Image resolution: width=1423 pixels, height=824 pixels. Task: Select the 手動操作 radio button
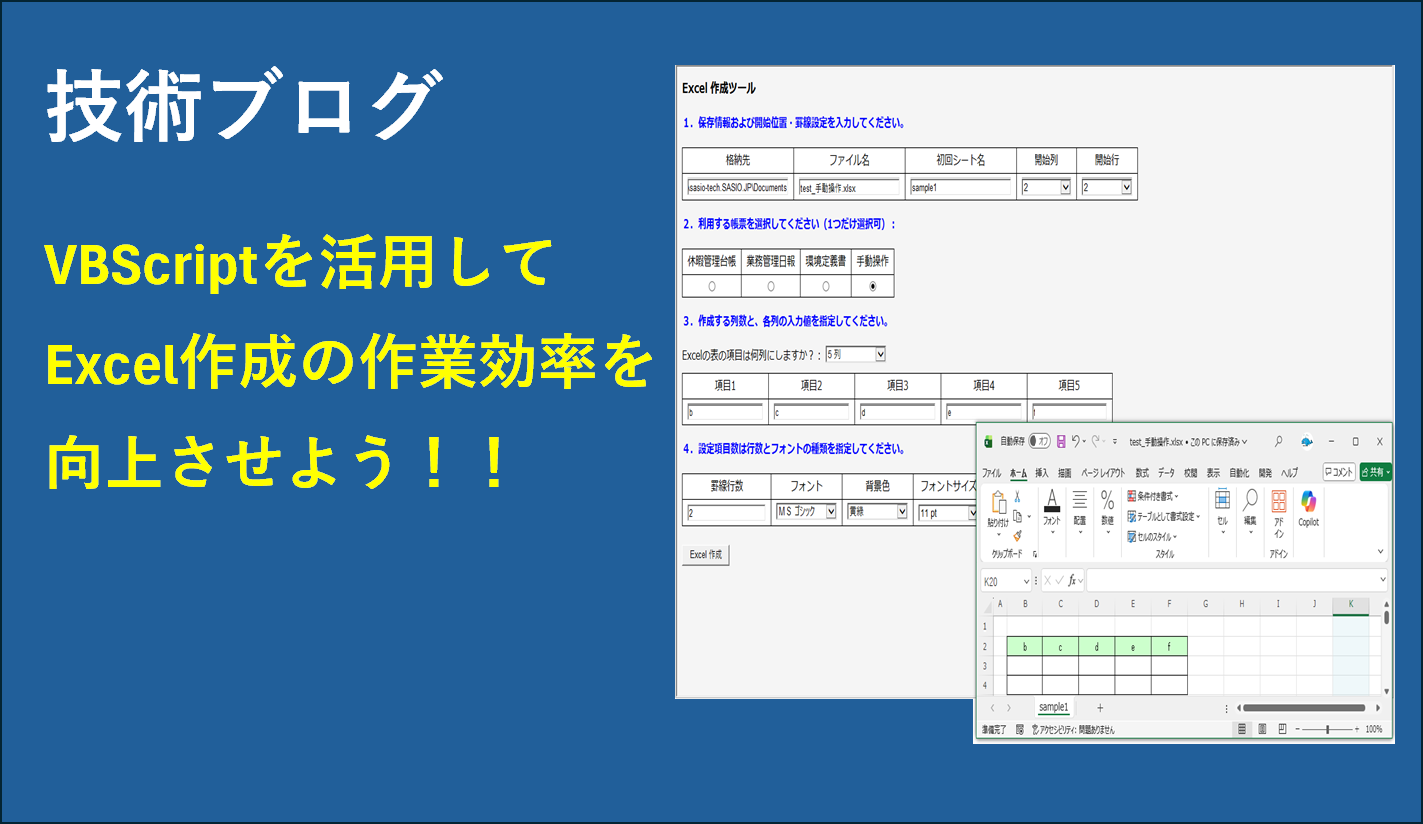[x=873, y=286]
